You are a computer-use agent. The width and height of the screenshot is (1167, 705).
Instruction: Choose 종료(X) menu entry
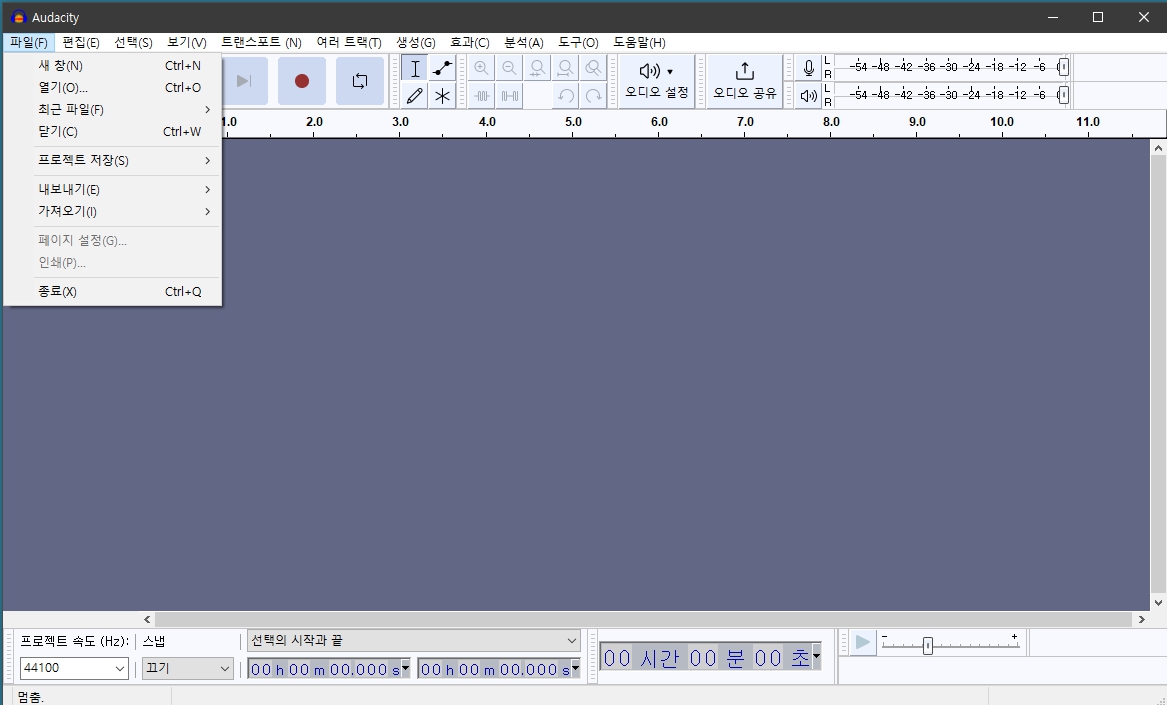pos(112,291)
